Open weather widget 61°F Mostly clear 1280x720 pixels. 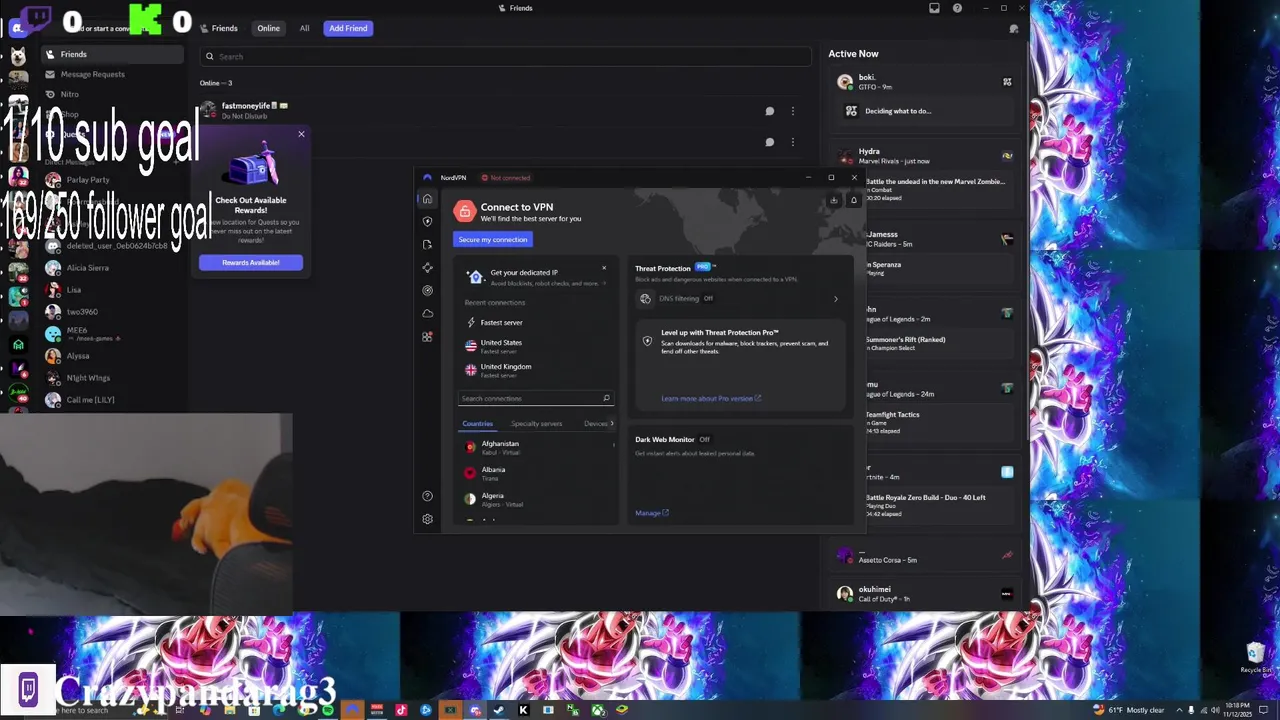(1129, 710)
